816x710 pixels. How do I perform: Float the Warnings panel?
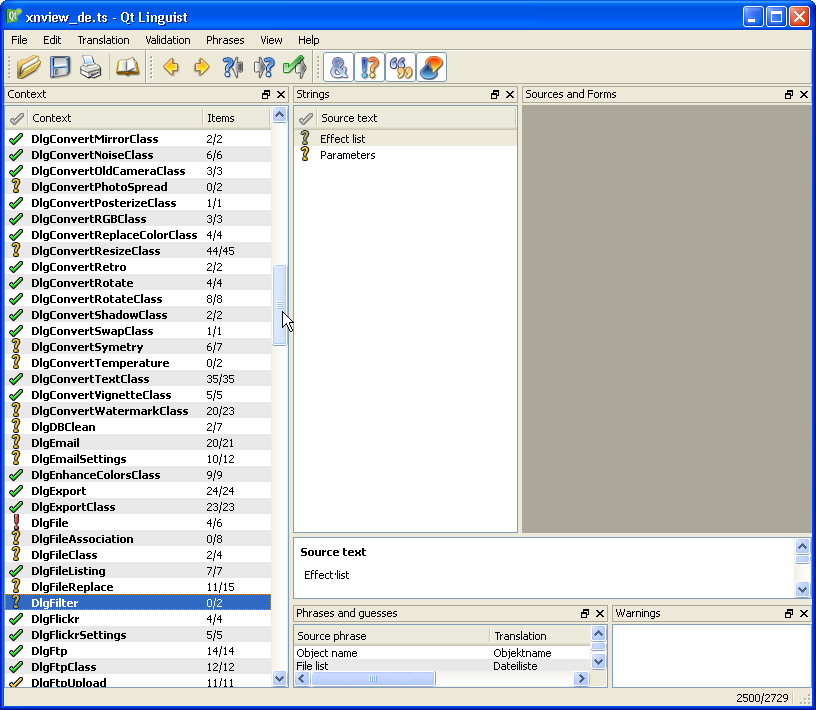coord(789,613)
